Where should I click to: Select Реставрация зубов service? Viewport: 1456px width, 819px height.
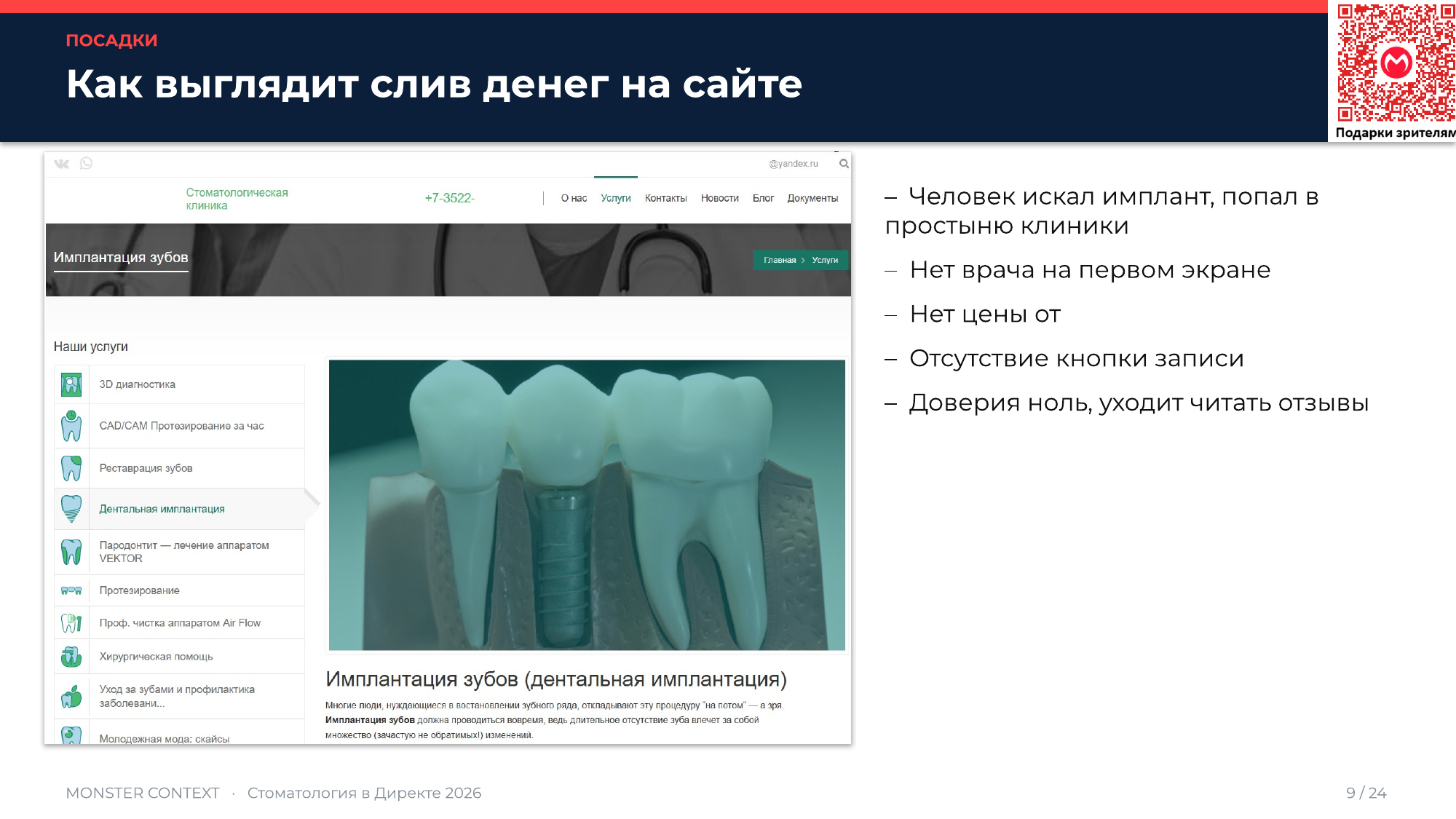click(179, 468)
